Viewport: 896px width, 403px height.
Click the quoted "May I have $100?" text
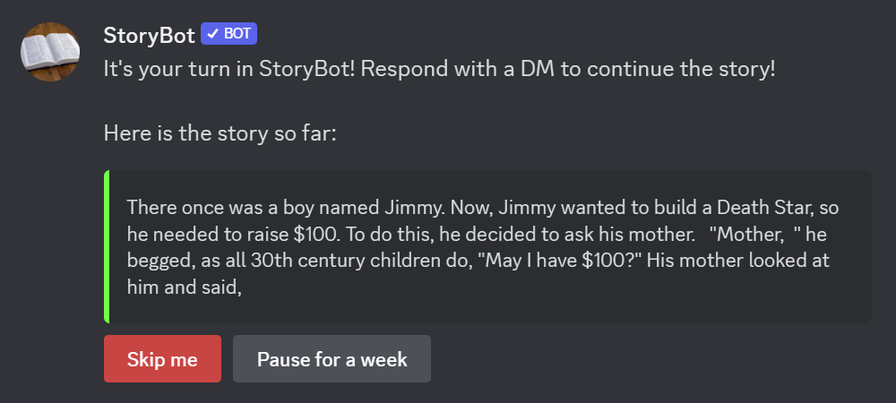tap(563, 261)
